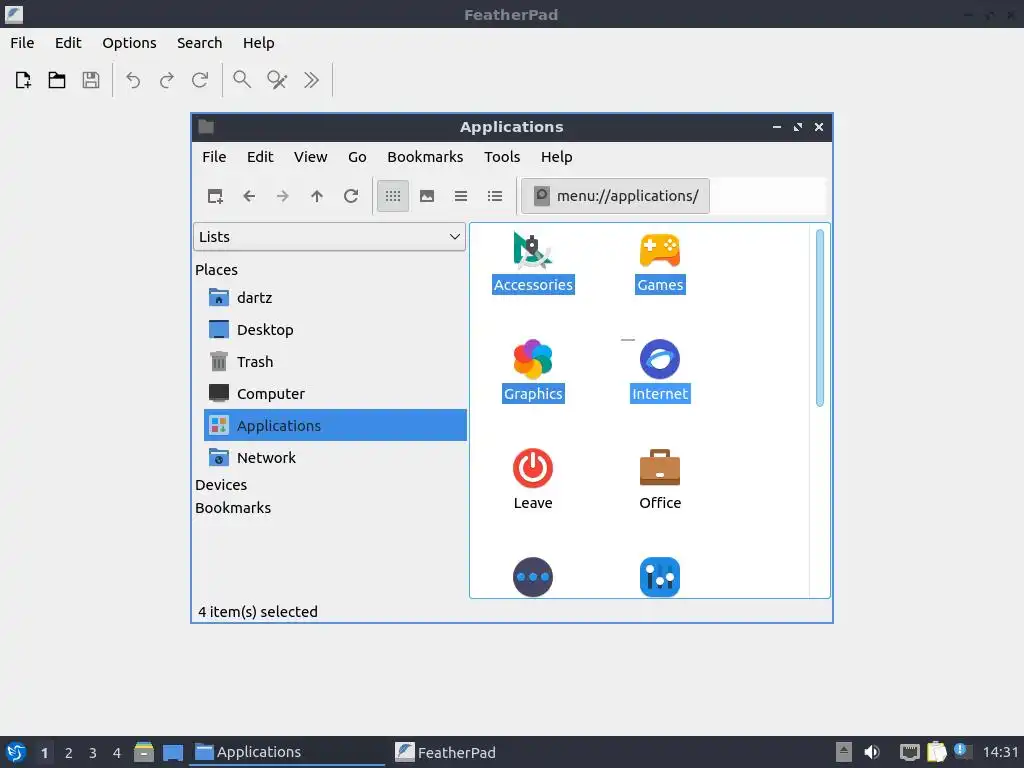The width and height of the screenshot is (1024, 768).
Task: Open FeatherPad Options menu
Action: (x=129, y=43)
